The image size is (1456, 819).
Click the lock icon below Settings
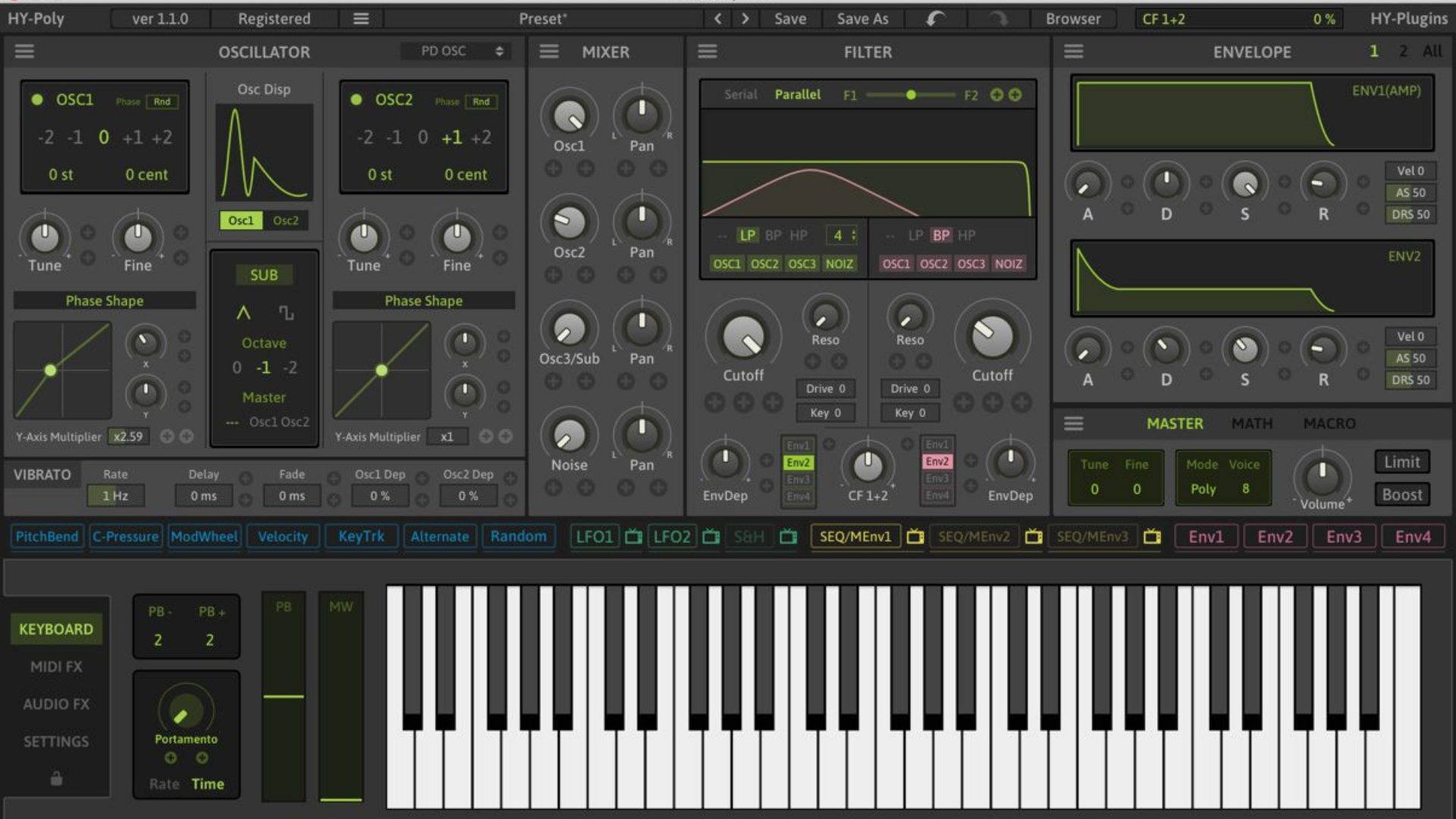pyautogui.click(x=56, y=779)
